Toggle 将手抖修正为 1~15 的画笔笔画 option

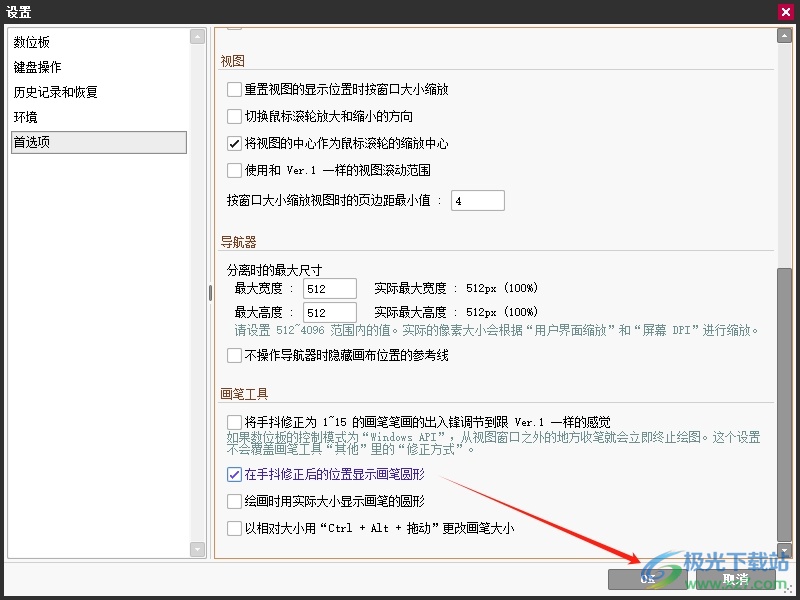[x=234, y=422]
